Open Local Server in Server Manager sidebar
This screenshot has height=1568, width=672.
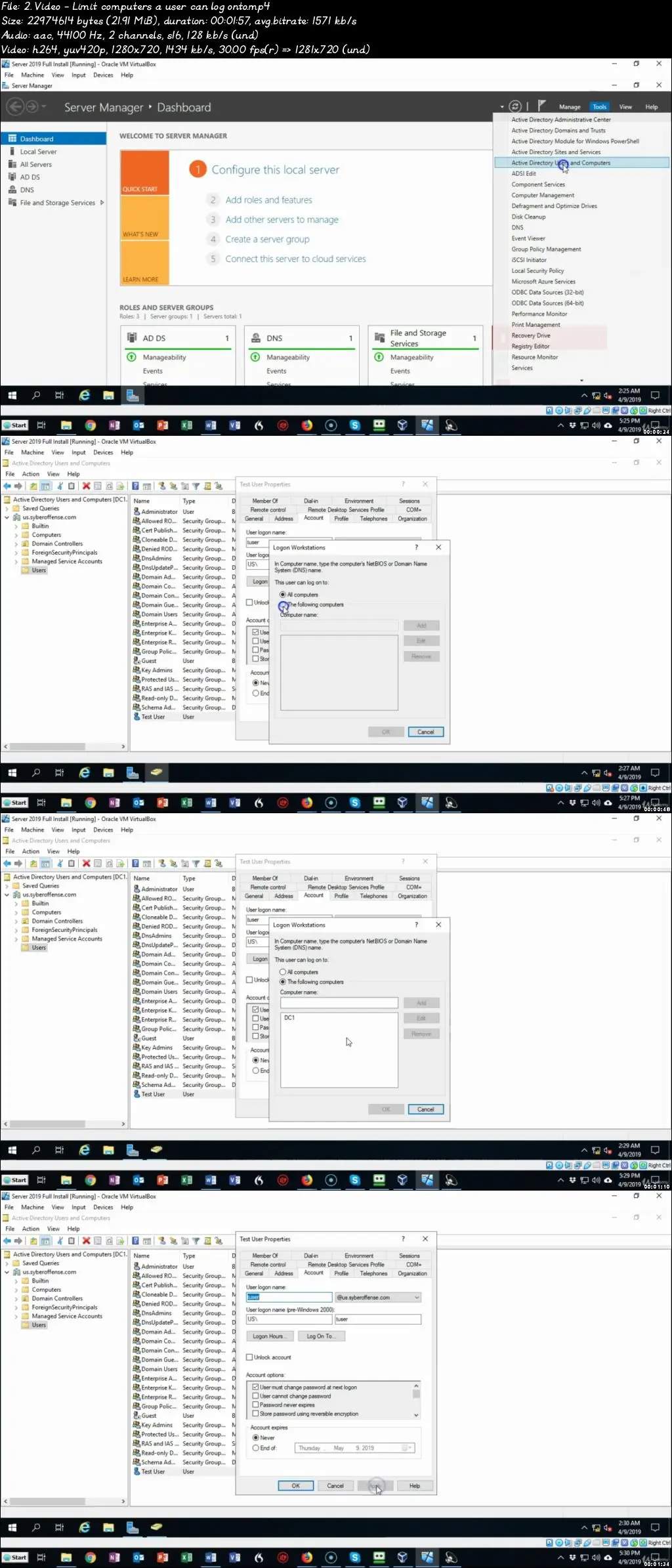pyautogui.click(x=38, y=152)
